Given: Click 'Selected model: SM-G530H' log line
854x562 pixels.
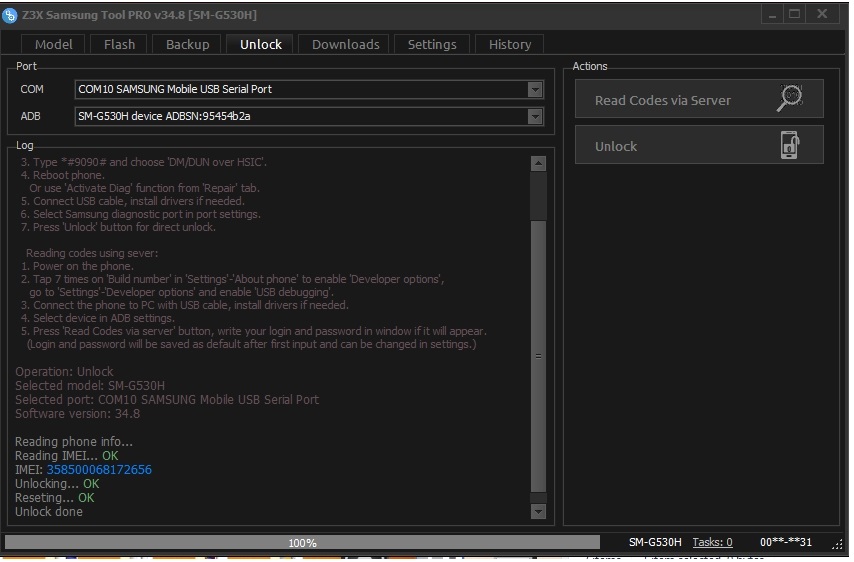Looking at the screenshot, I should click(90, 386).
